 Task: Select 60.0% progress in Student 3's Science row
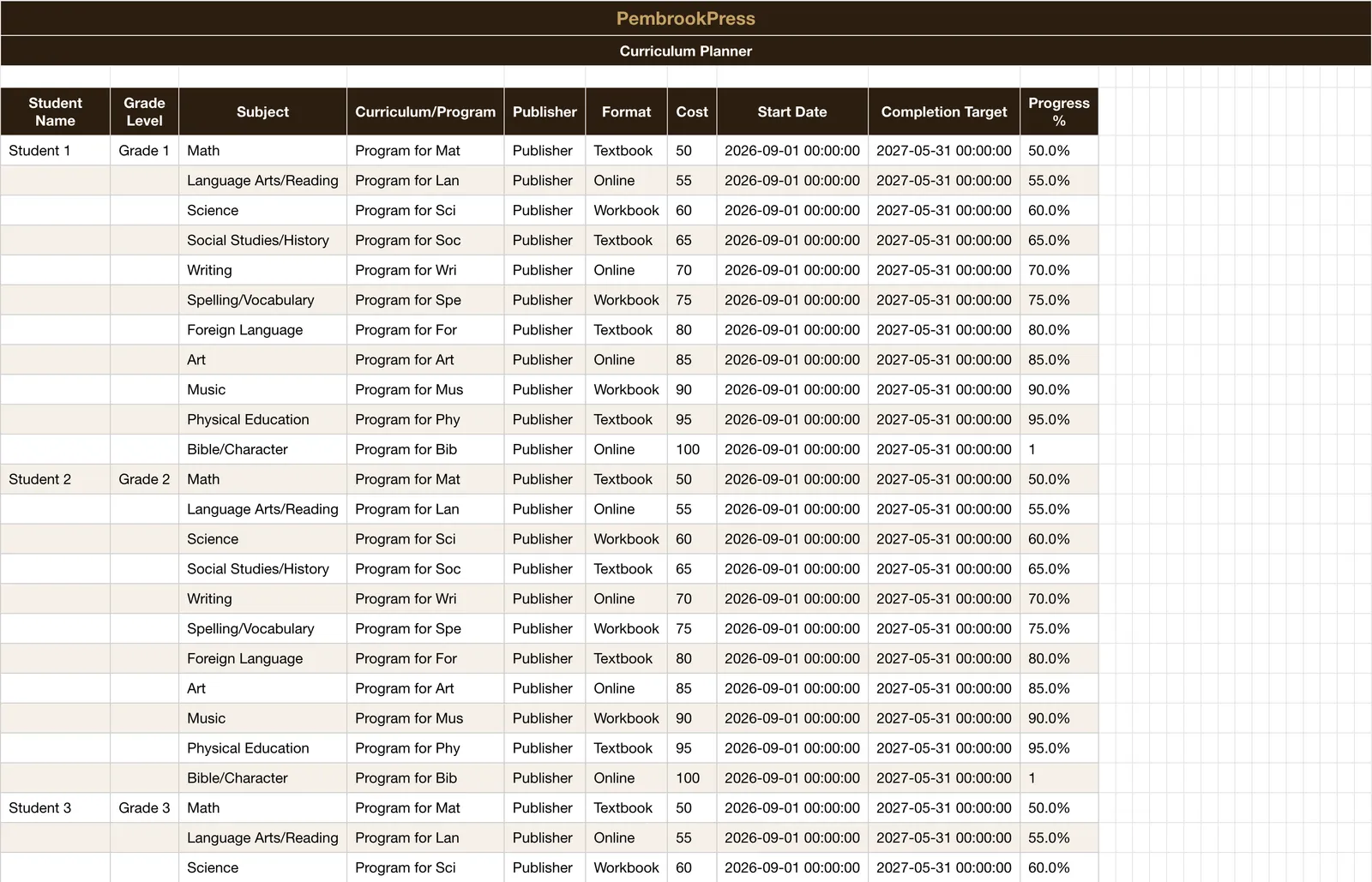point(1059,867)
